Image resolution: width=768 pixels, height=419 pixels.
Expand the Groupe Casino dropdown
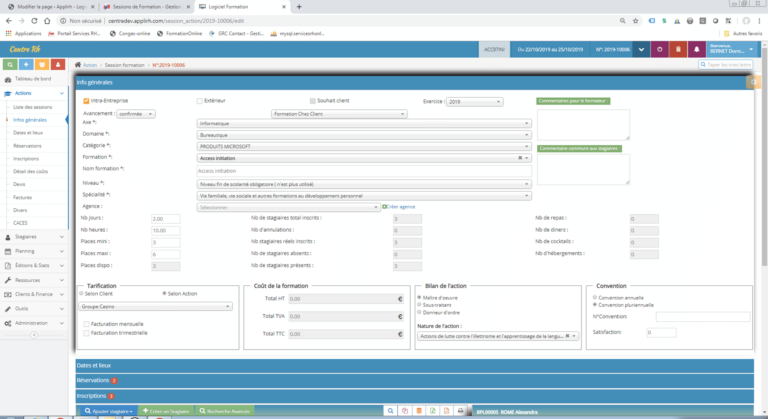pyautogui.click(x=155, y=307)
